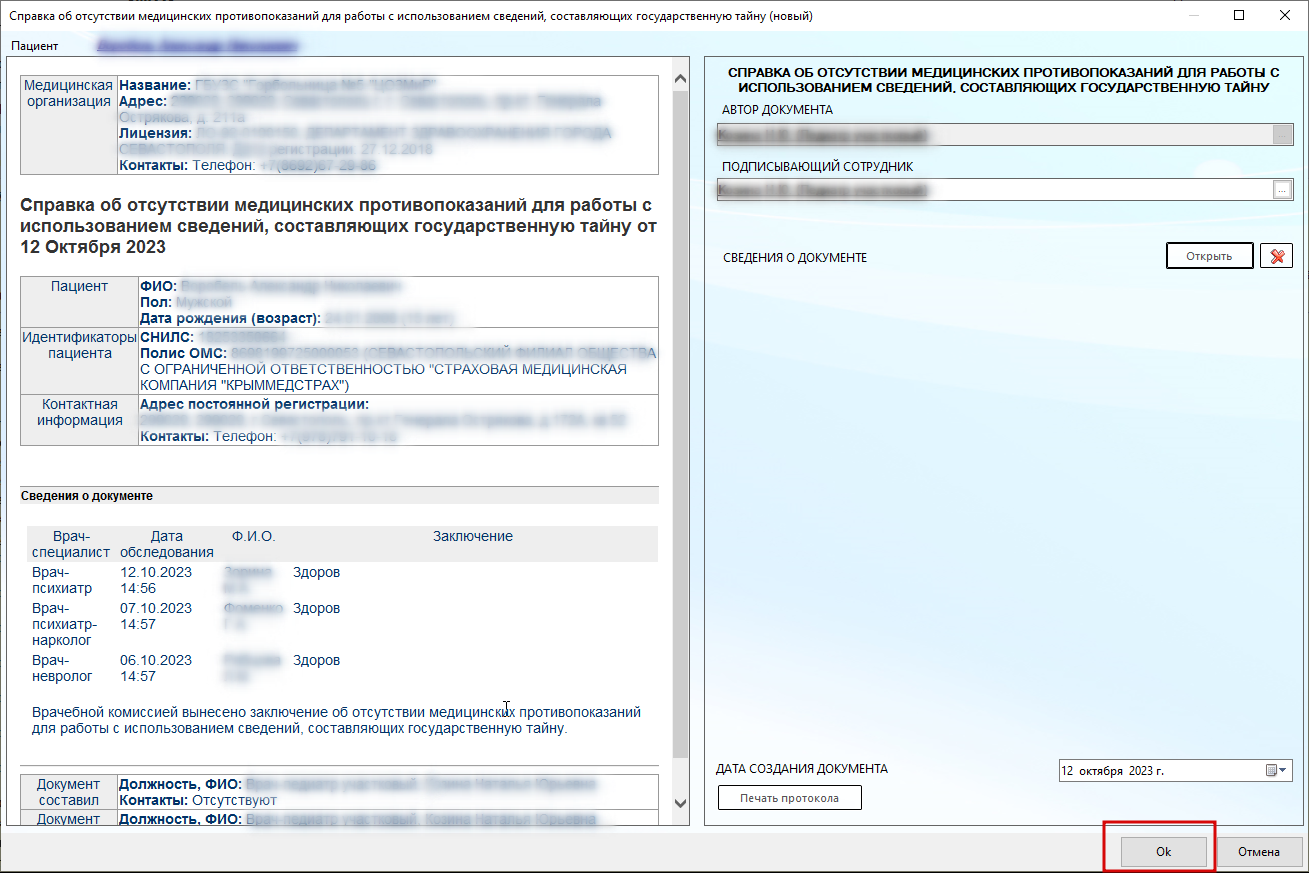Click the preview vertical scrollbar thumb
Viewport: 1309px width, 873px height.
(681, 425)
